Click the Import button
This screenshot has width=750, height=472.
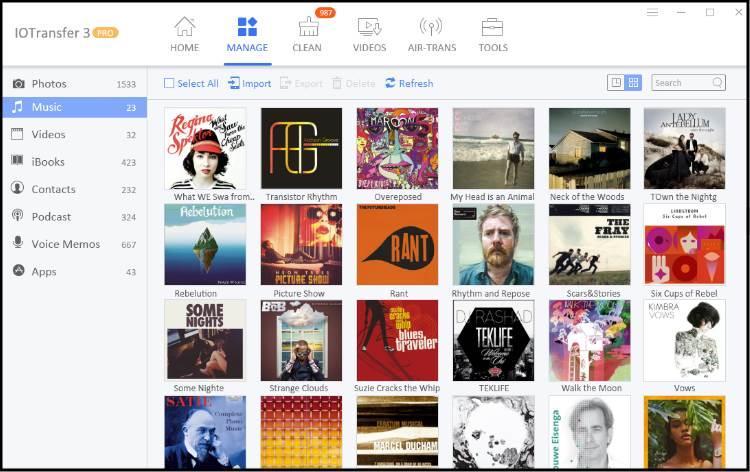click(x=249, y=83)
